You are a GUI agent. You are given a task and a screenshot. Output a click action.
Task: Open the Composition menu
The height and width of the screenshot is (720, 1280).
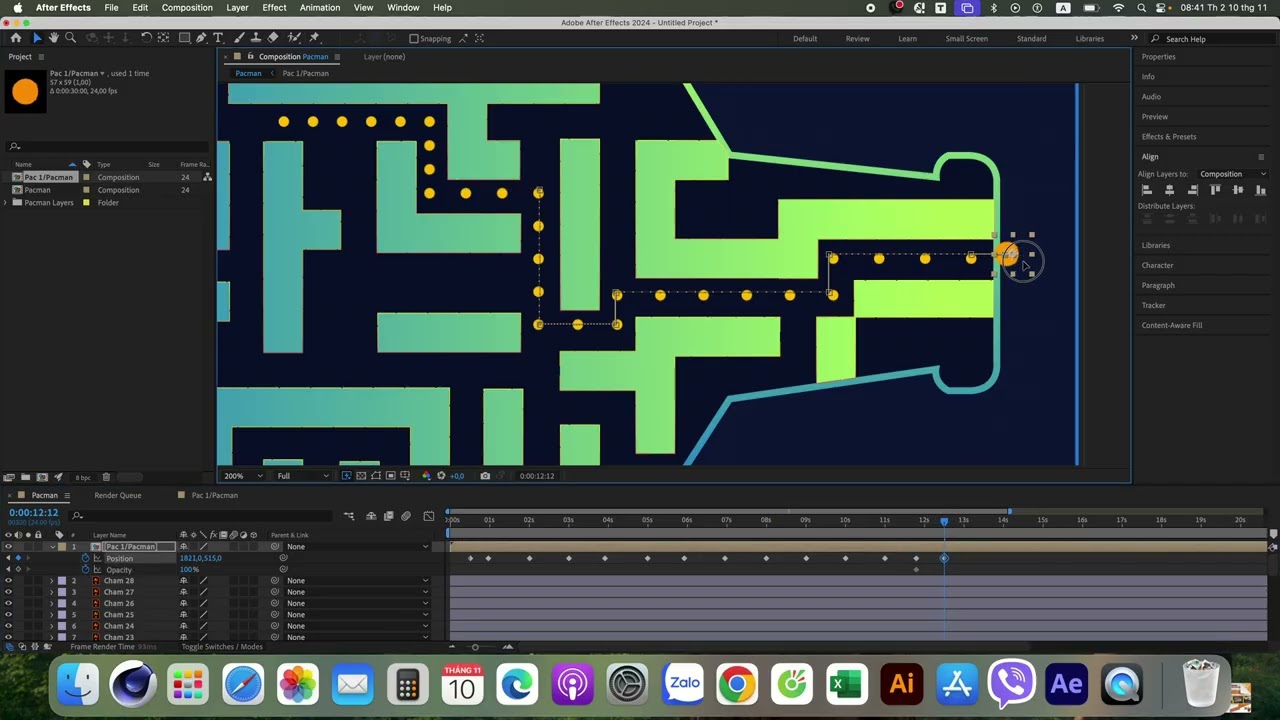187,8
